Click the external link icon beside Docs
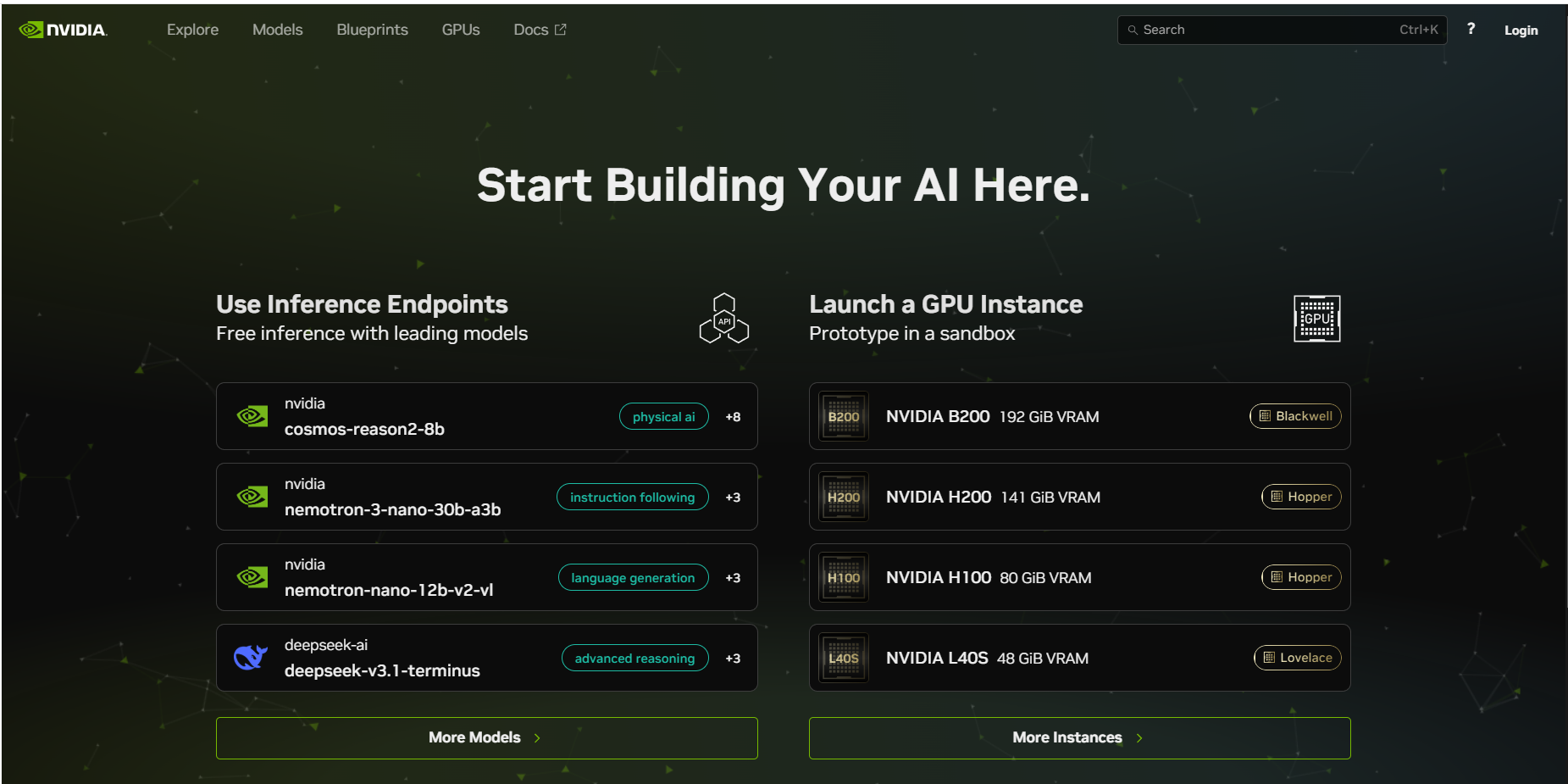Screen dimensions: 1568x784 (x=560, y=30)
